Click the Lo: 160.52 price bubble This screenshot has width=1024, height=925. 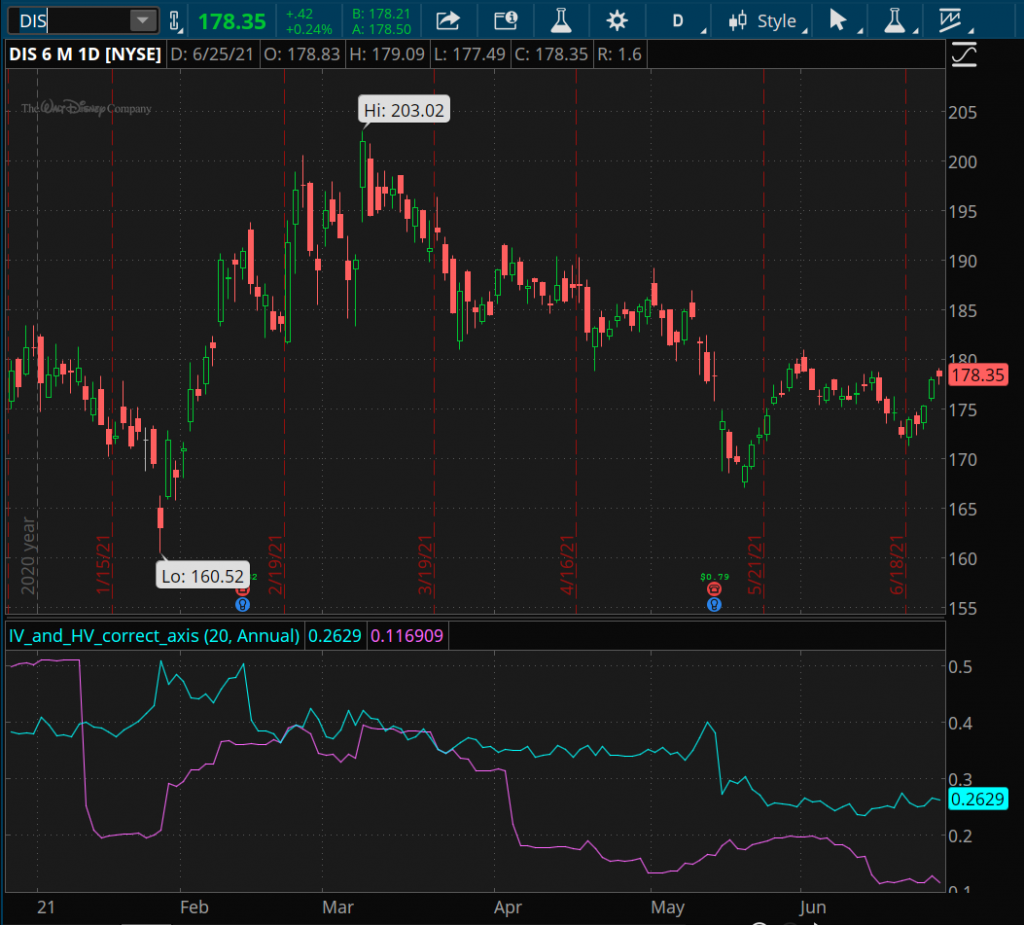202,576
